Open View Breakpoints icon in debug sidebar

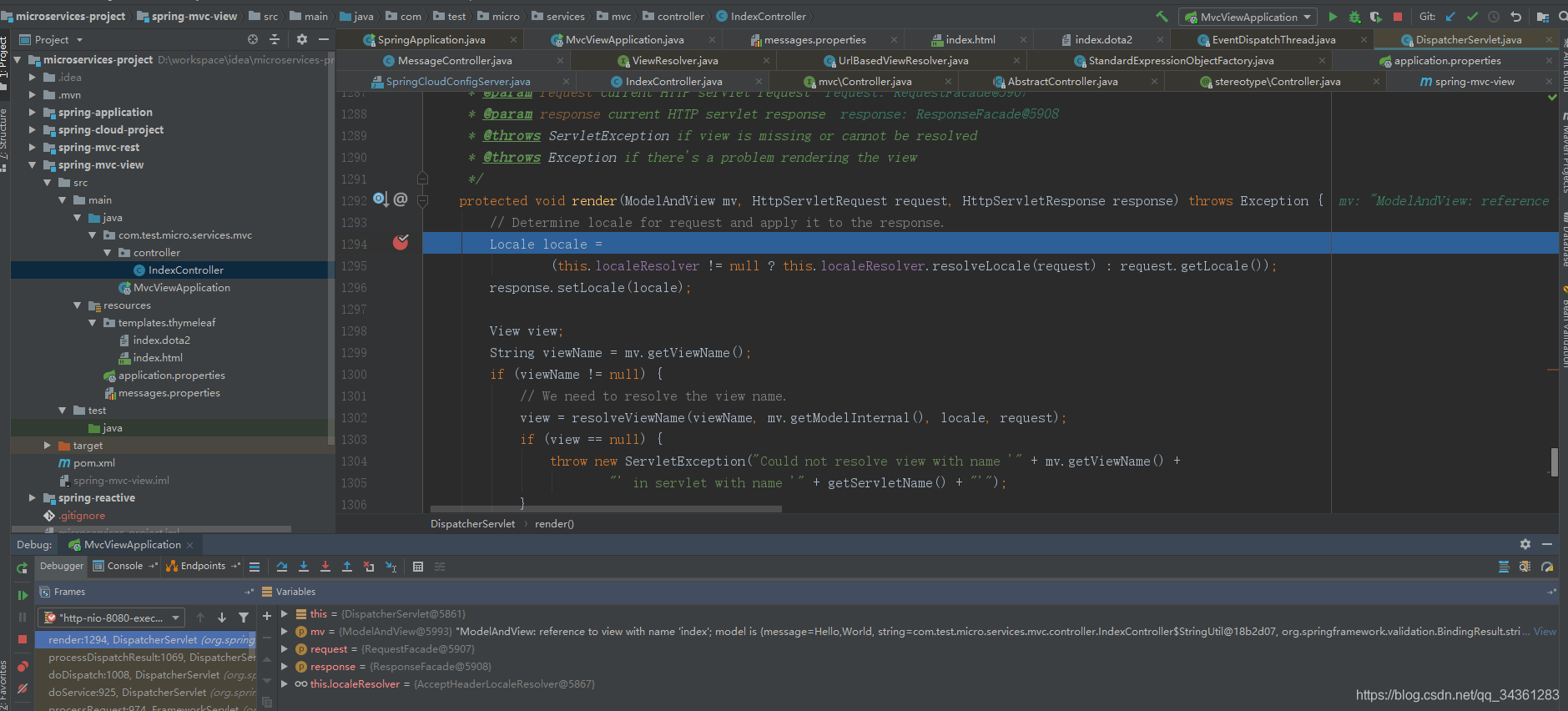tap(23, 666)
